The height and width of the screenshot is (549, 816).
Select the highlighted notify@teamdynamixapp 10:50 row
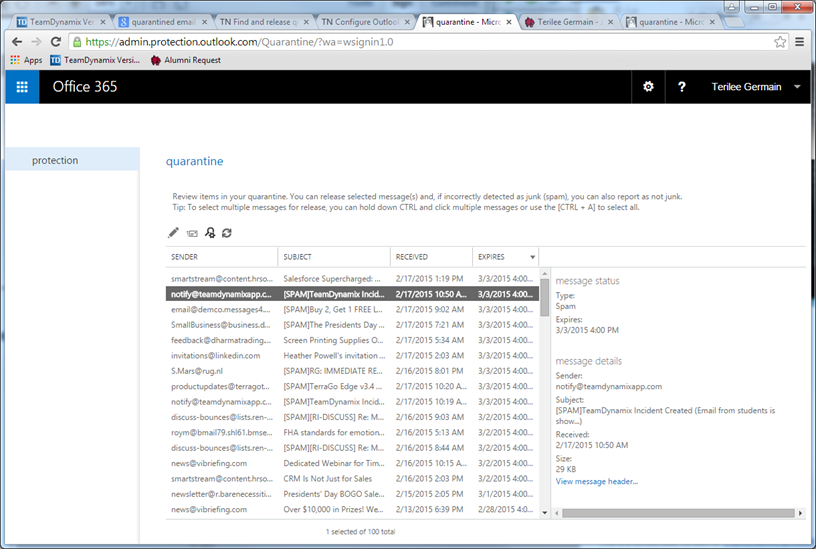(x=352, y=294)
